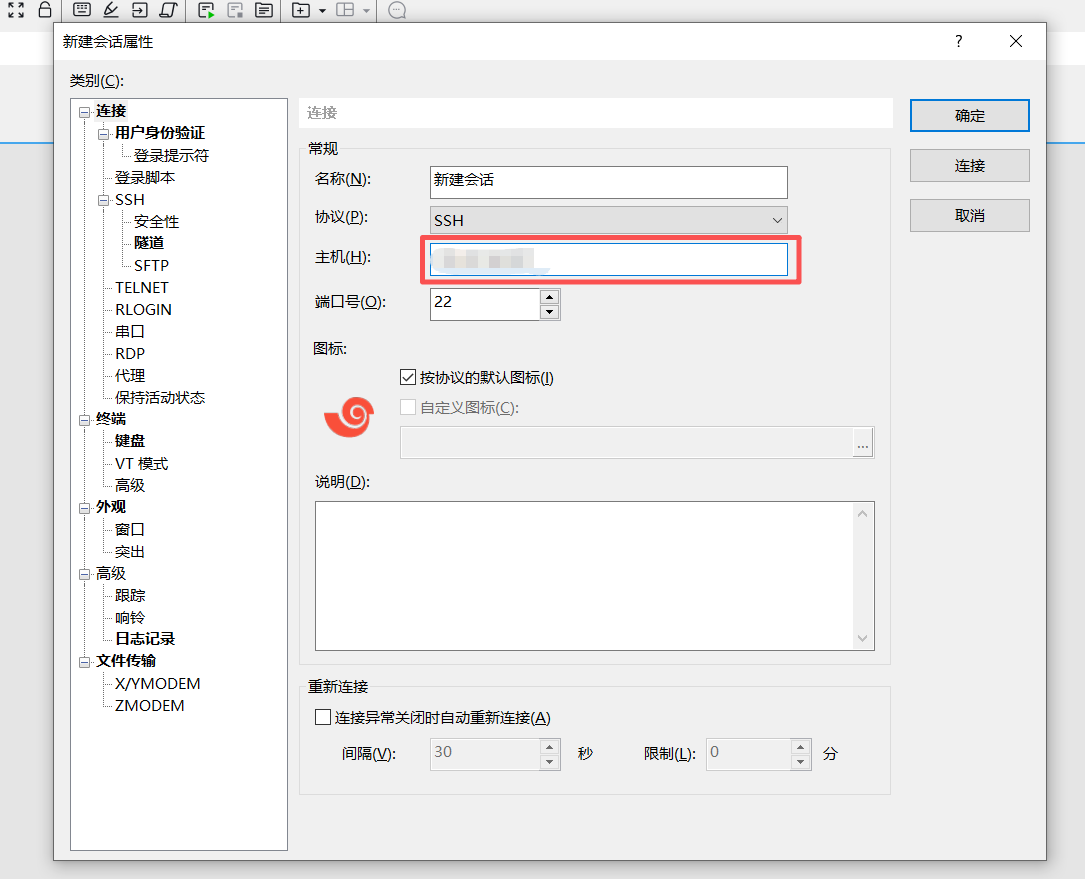
Task: Collapse the 文件传输 tree node
Action: [84, 661]
